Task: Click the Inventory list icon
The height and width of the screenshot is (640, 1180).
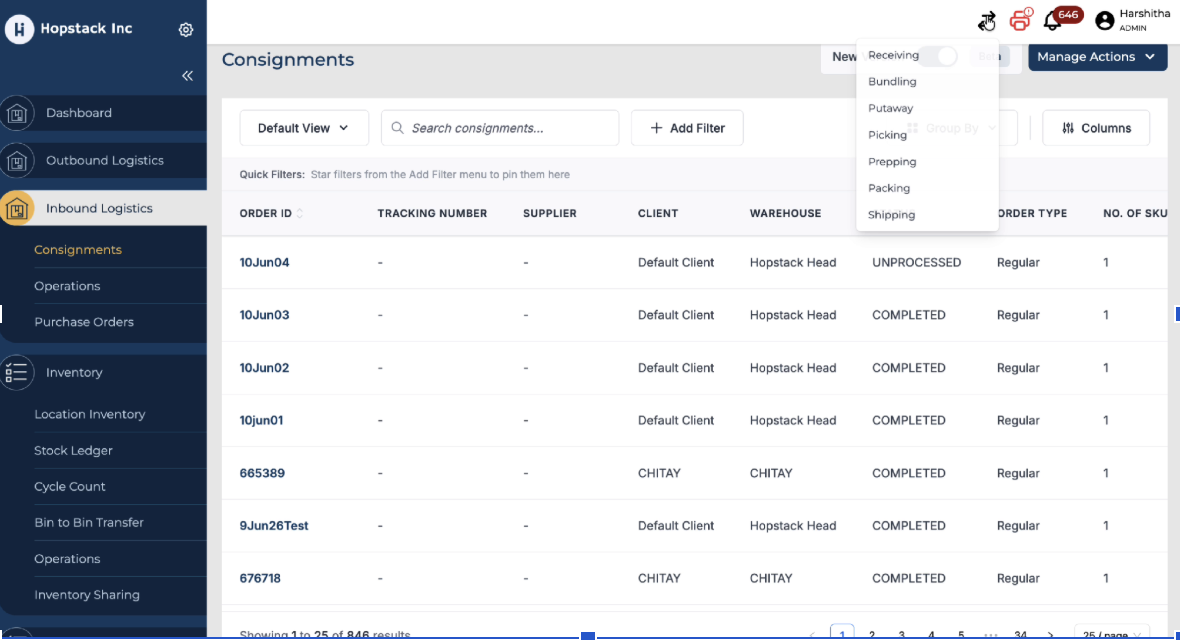Action: pyautogui.click(x=17, y=373)
